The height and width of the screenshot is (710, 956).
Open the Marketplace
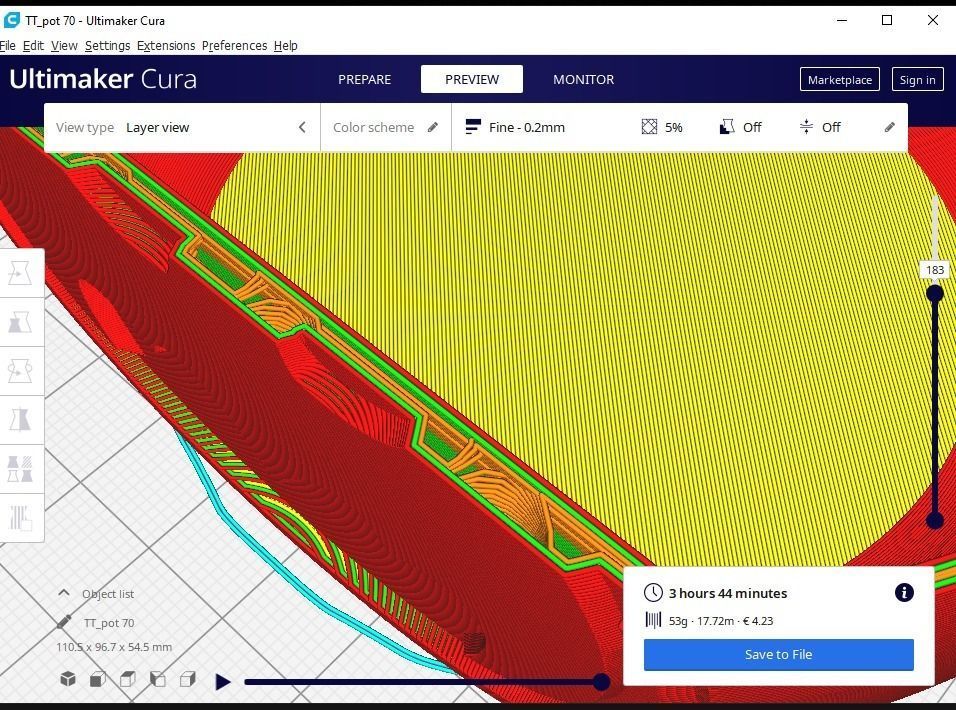840,79
